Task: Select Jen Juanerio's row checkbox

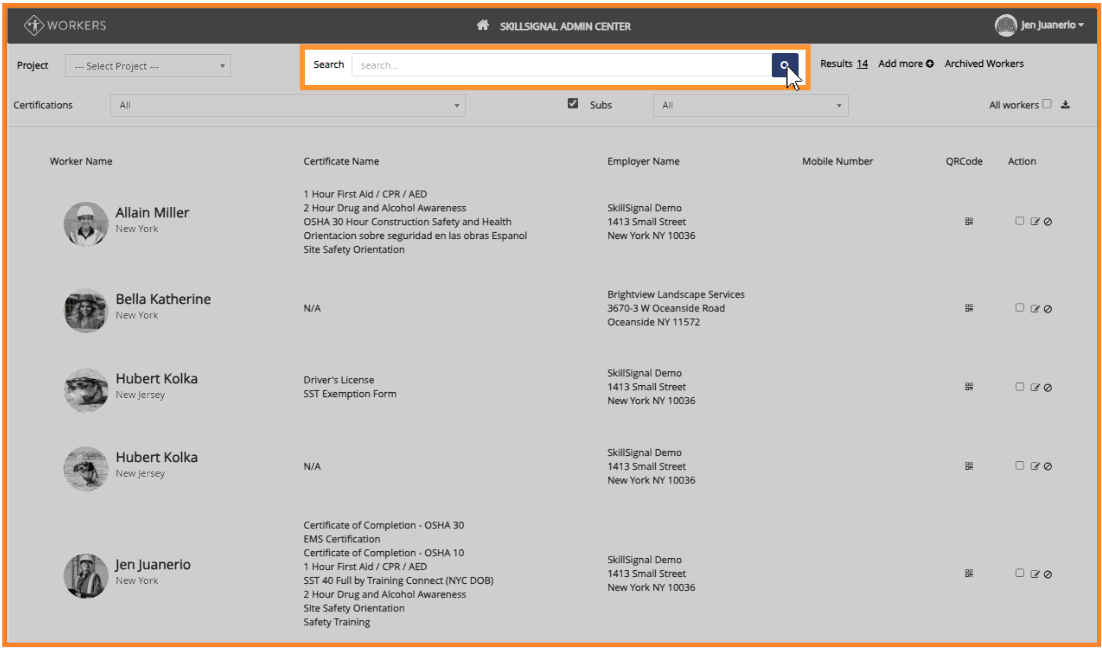Action: (1020, 573)
